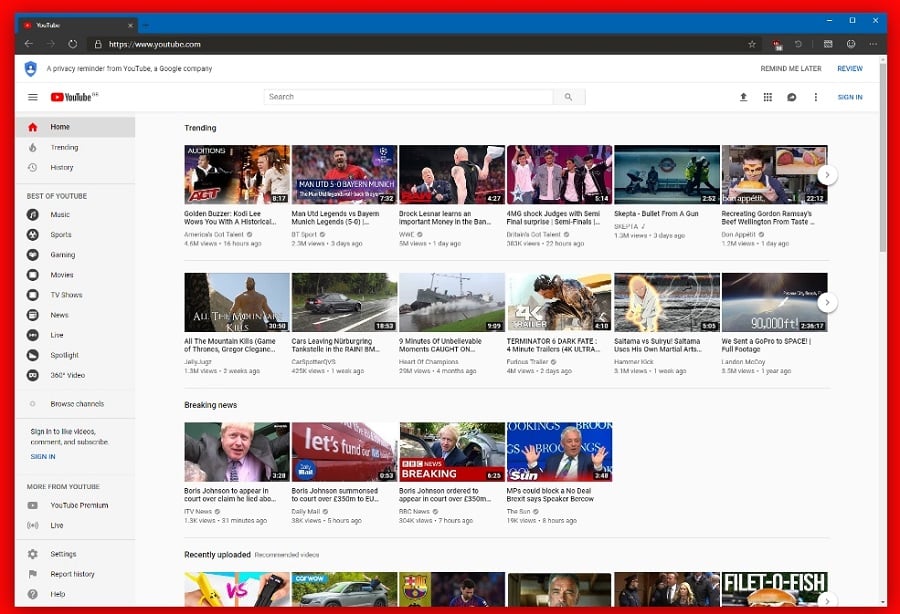
Task: Expand second Trending row next arrow
Action: coord(827,302)
